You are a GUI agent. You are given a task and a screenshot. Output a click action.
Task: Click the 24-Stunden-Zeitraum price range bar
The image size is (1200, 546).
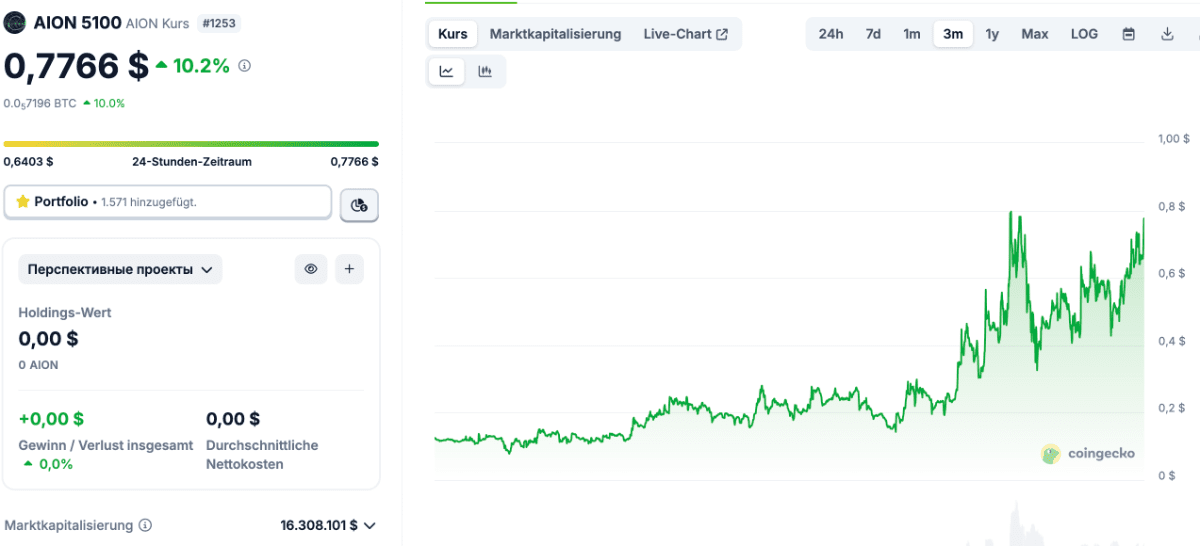tap(191, 144)
